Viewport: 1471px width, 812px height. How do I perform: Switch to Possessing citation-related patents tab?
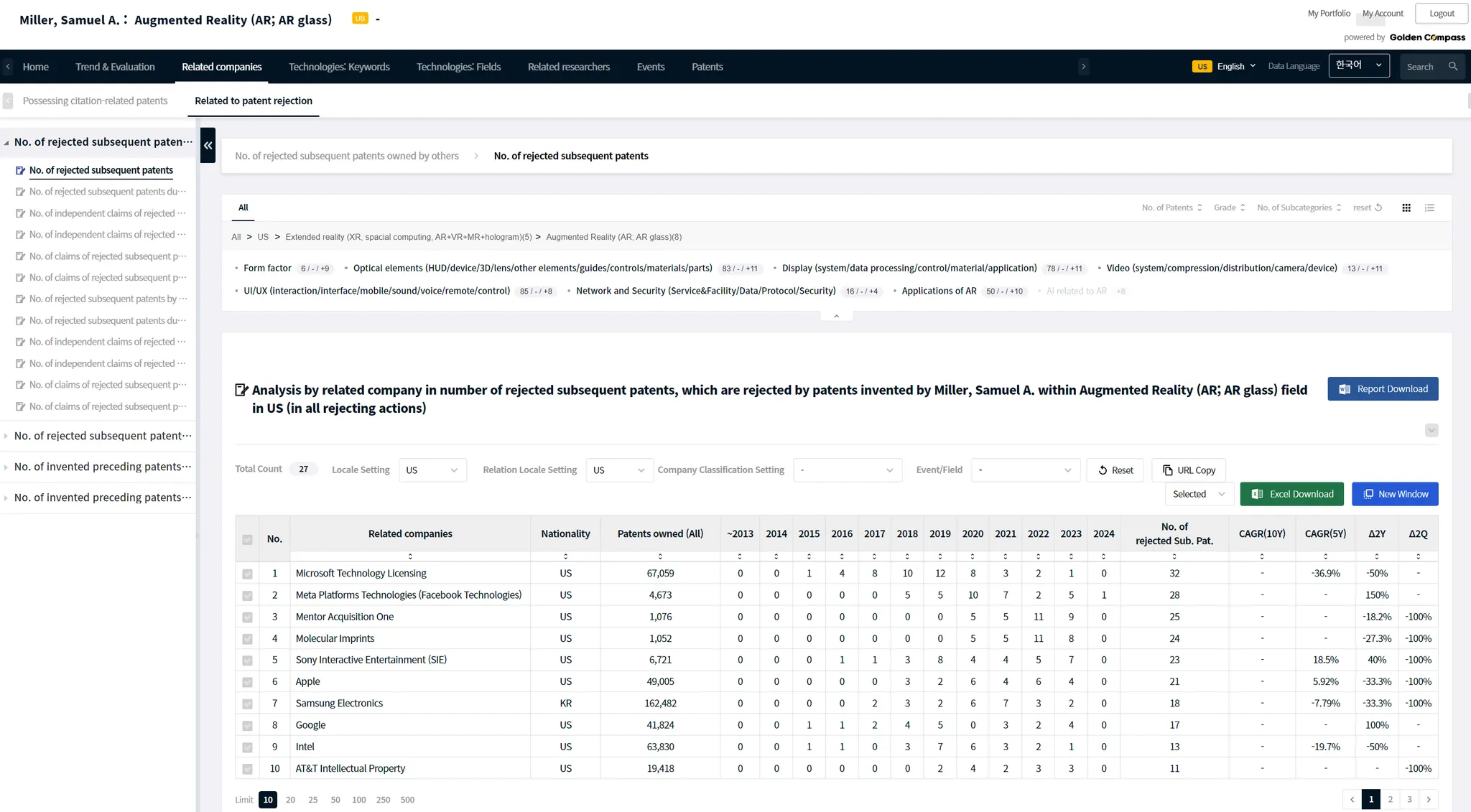click(95, 101)
